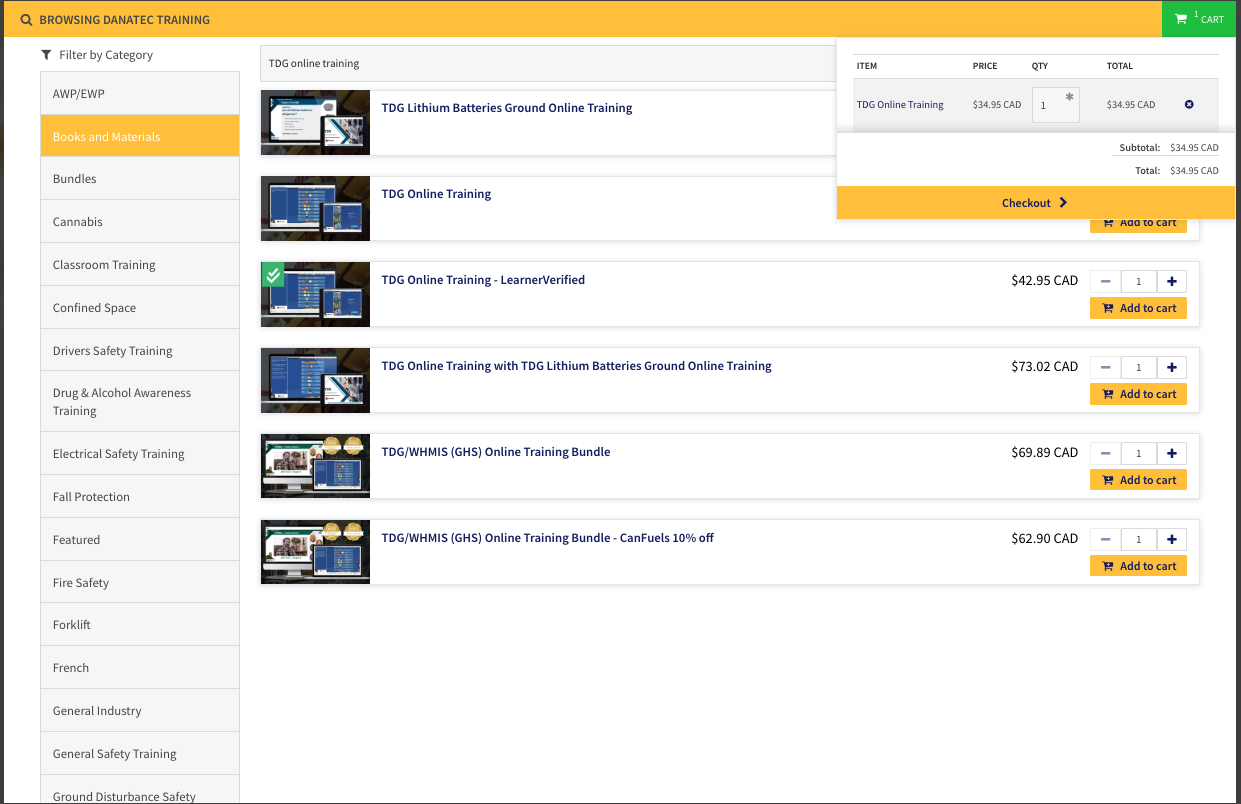Add CanFuels 10% off bundle to cart
Image resolution: width=1241 pixels, height=804 pixels.
point(1138,566)
